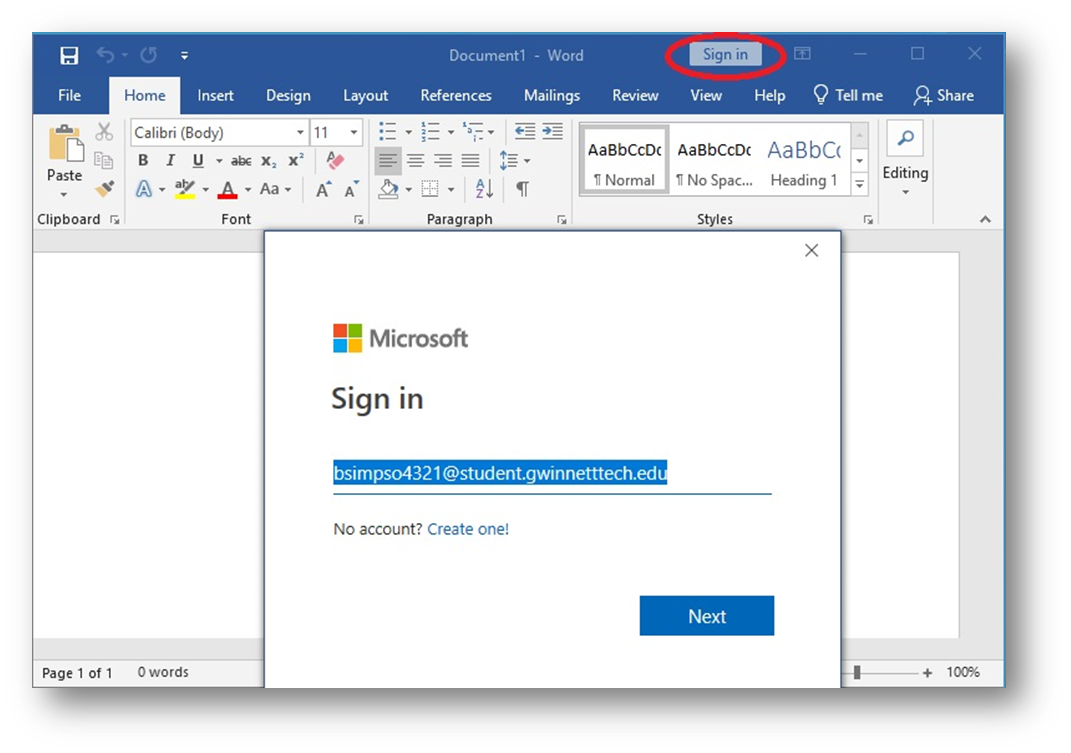Toggle Subscript formatting

pyautogui.click(x=268, y=161)
